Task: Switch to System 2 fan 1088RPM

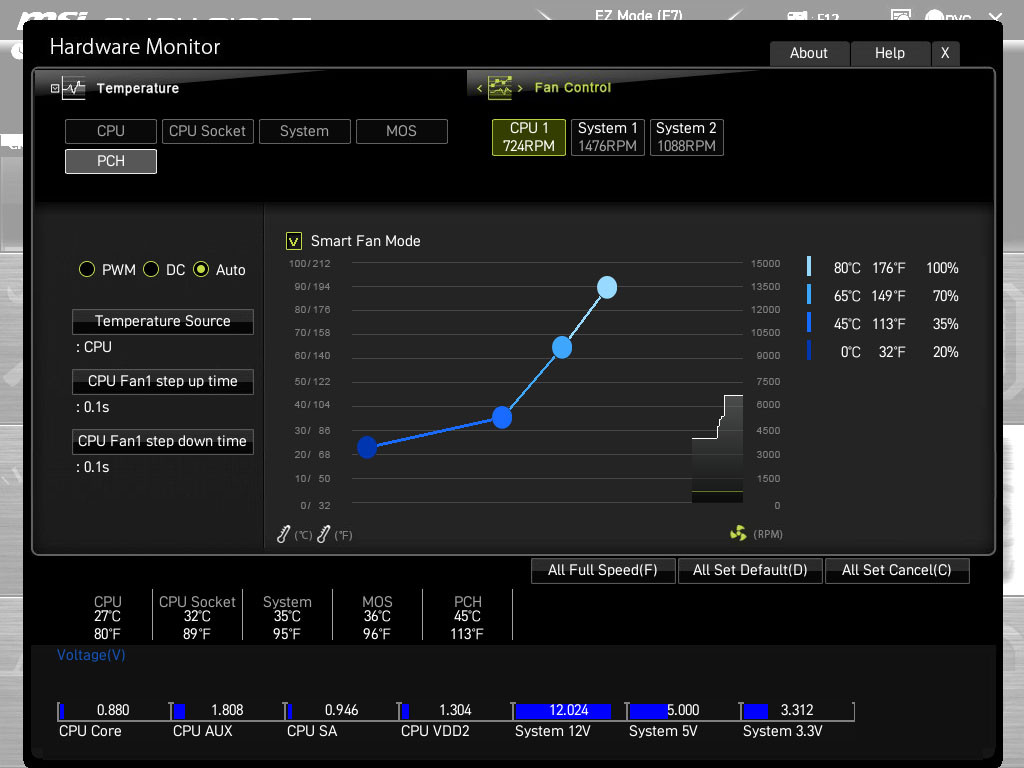Action: pyautogui.click(x=686, y=137)
